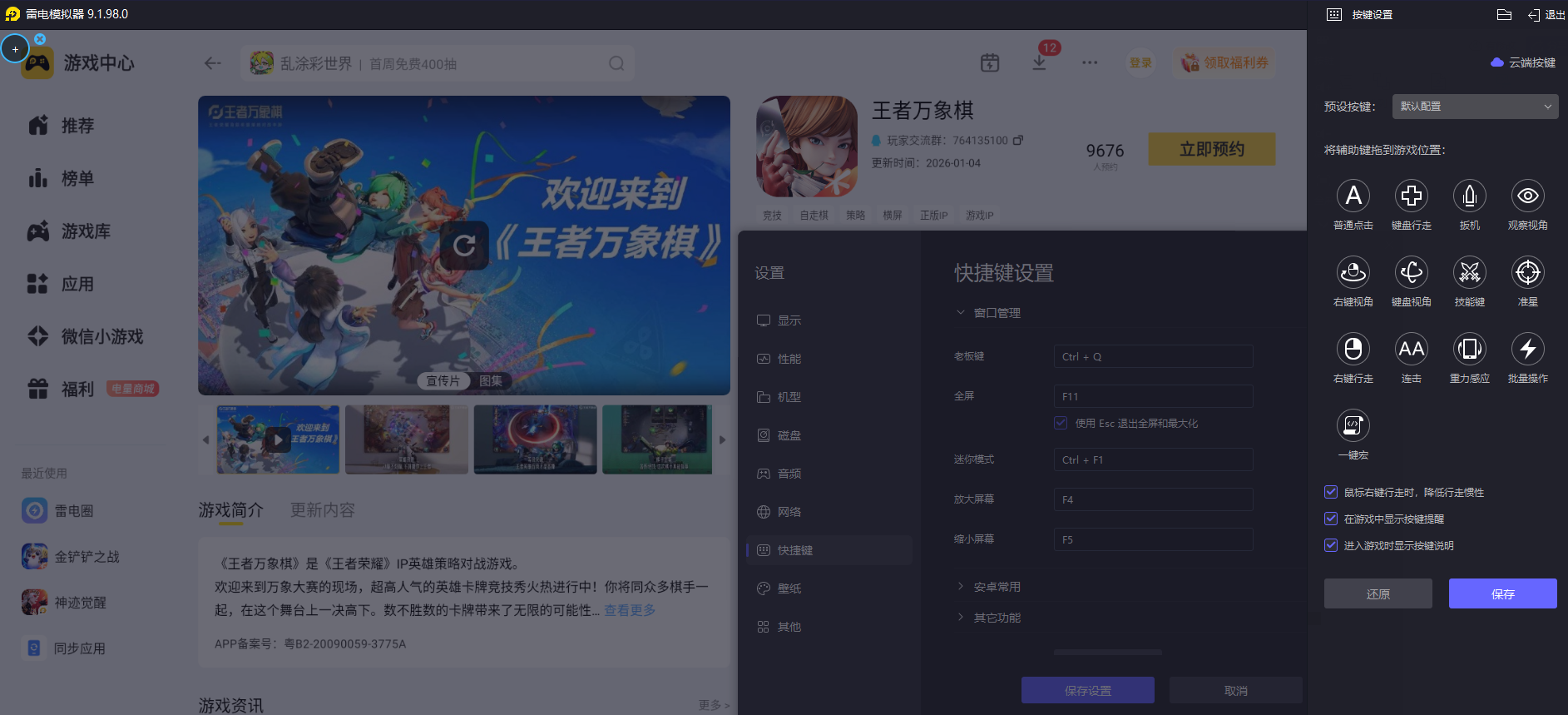Click the 保存设置 button
1568x715 pixels.
[x=1088, y=691]
